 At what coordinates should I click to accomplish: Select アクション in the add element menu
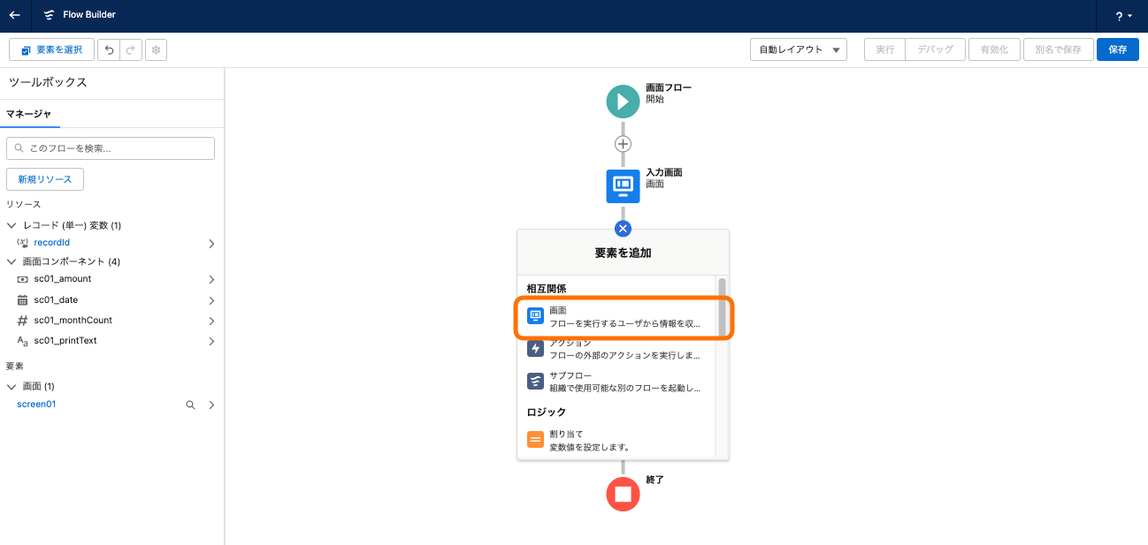617,349
